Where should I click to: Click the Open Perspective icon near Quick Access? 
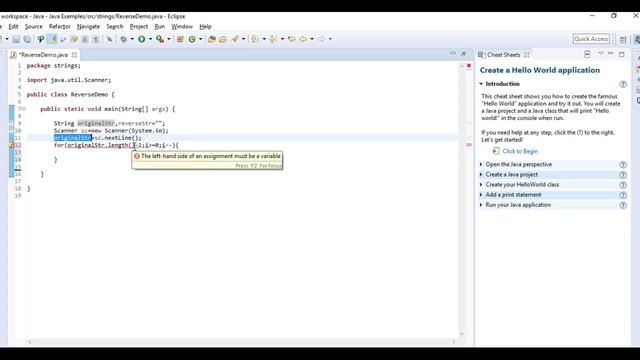(623, 39)
